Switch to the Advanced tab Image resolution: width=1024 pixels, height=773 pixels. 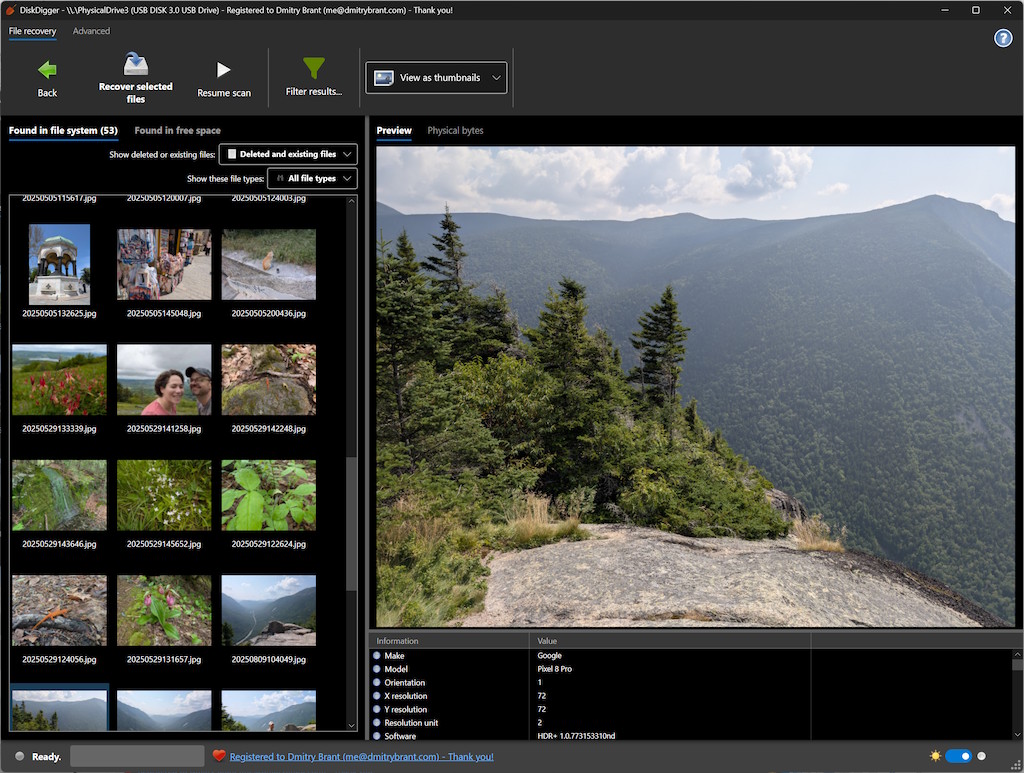[91, 31]
